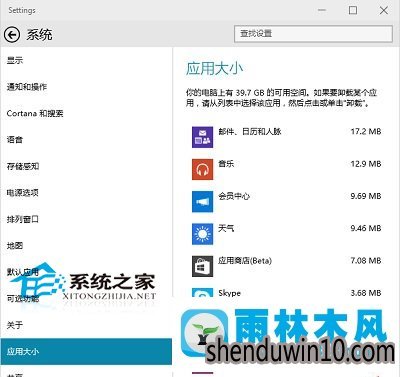The height and width of the screenshot is (377, 400).
Task: Minimize the Settings window
Action: pyautogui.click(x=322, y=10)
